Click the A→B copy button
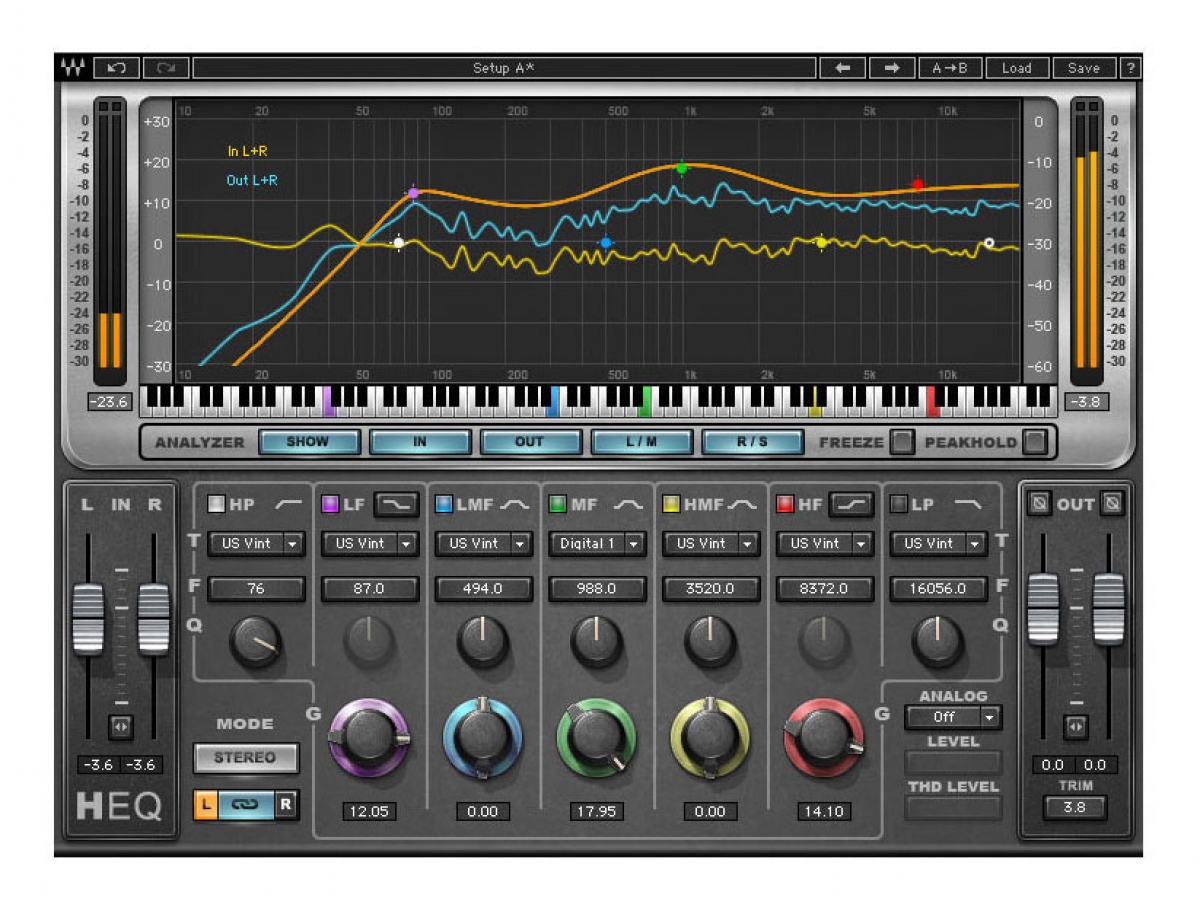 (x=950, y=68)
